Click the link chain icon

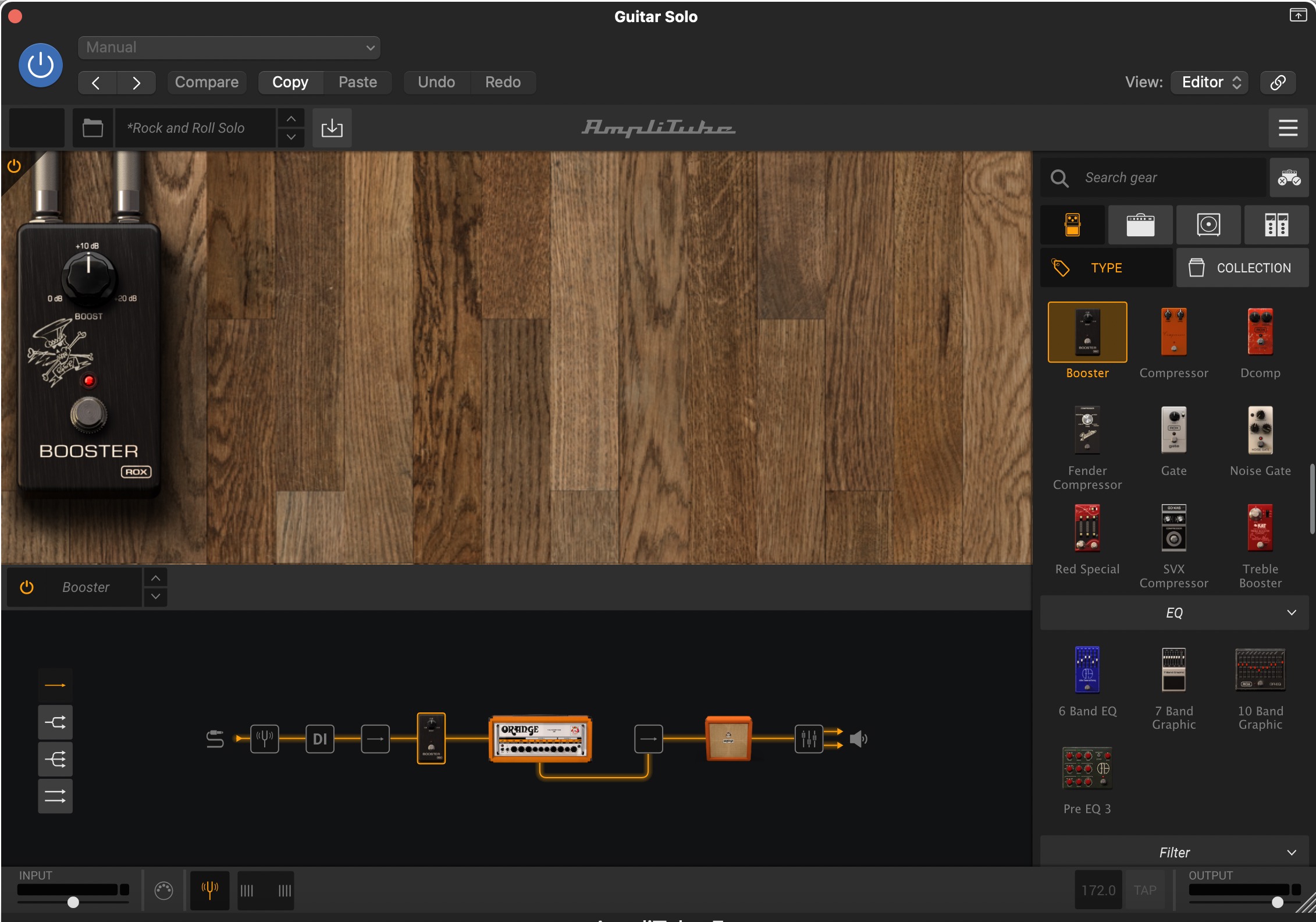[1278, 82]
